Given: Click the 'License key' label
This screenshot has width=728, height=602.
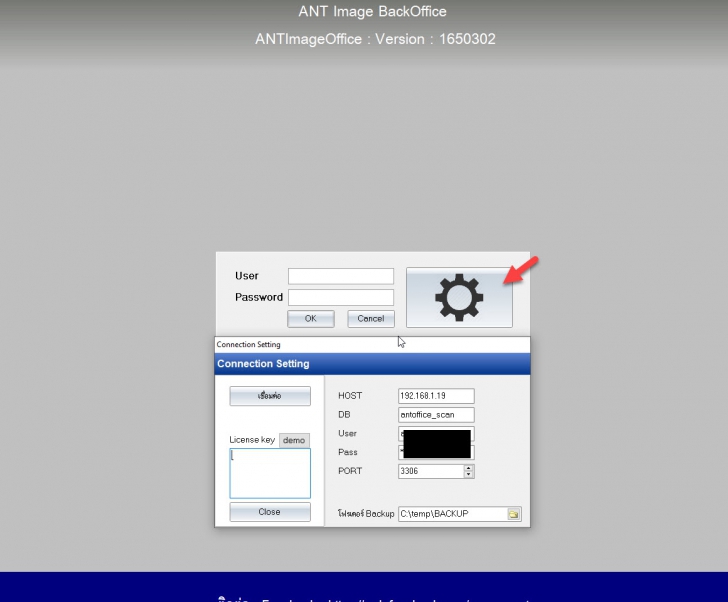Looking at the screenshot, I should coord(252,440).
